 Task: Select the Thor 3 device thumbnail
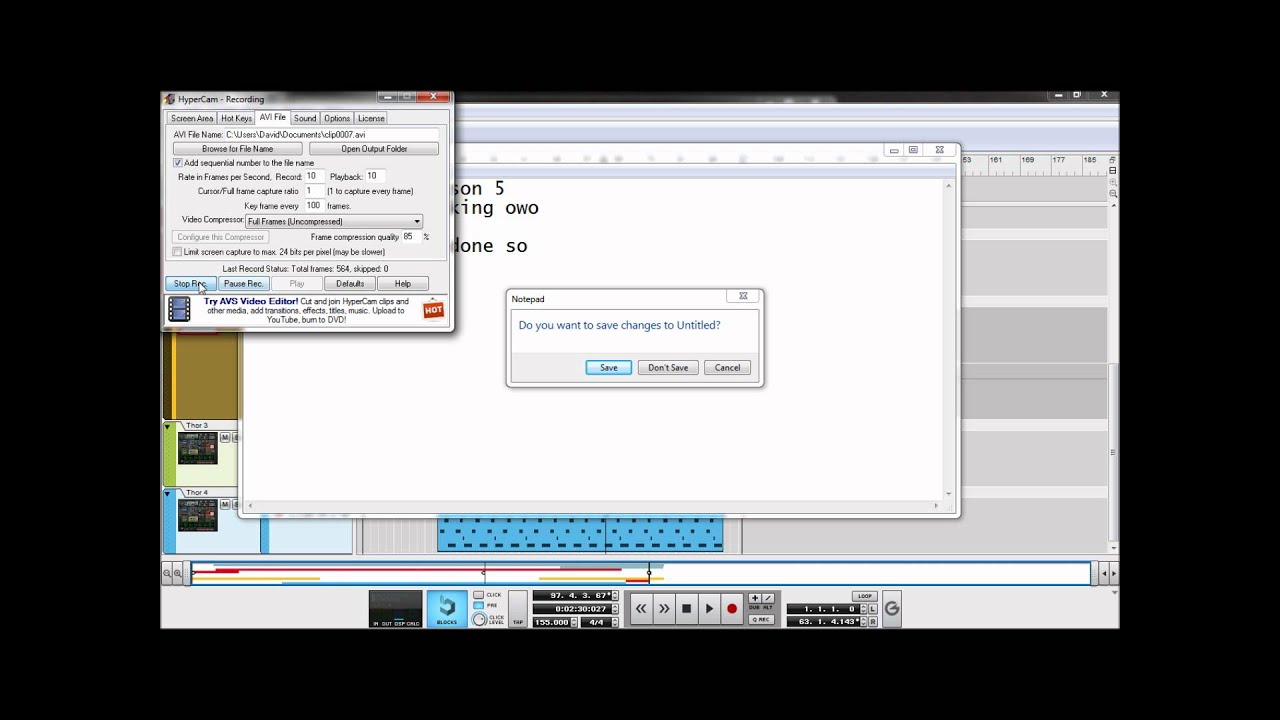[x=197, y=448]
